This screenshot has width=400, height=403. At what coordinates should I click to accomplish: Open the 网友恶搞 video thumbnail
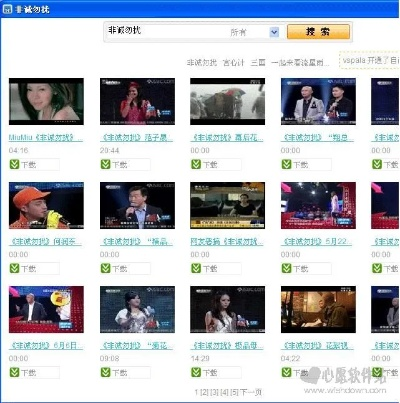228,206
